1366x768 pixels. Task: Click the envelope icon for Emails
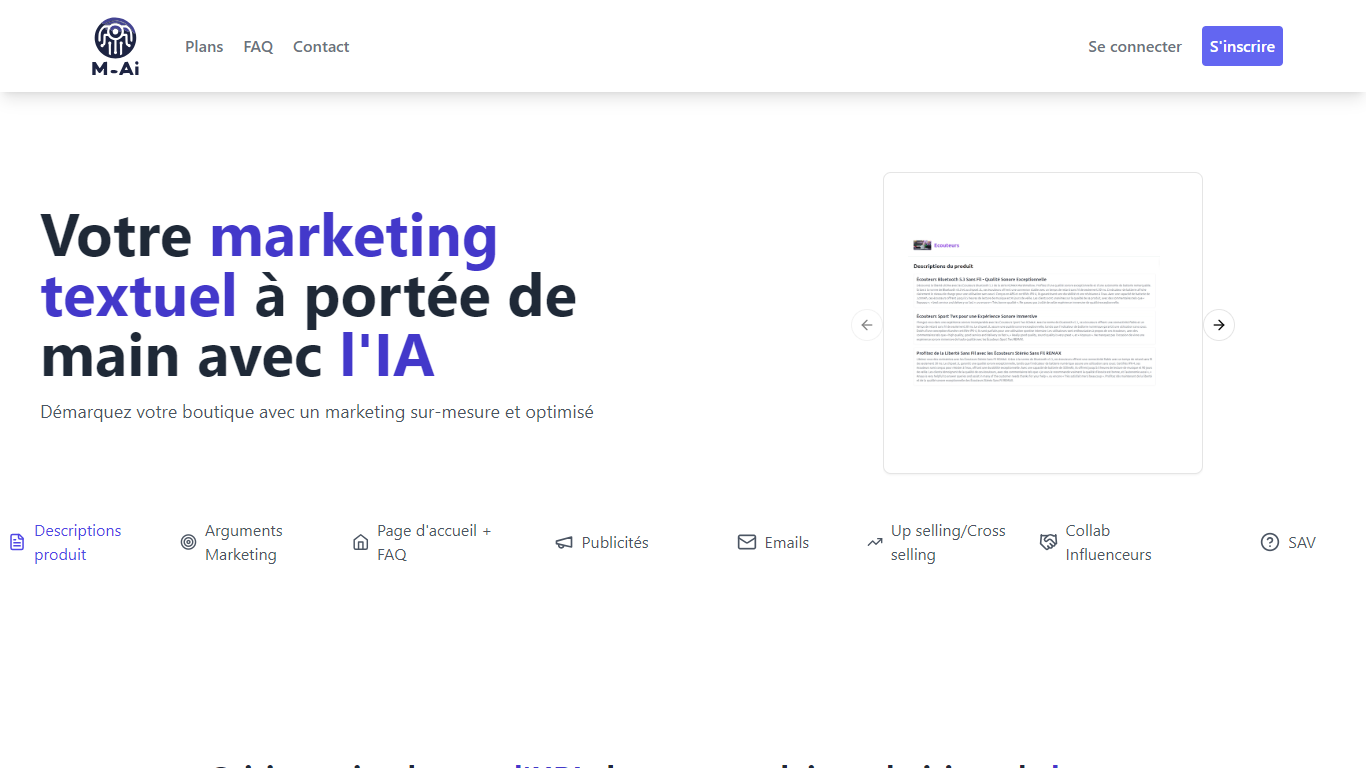pyautogui.click(x=747, y=542)
